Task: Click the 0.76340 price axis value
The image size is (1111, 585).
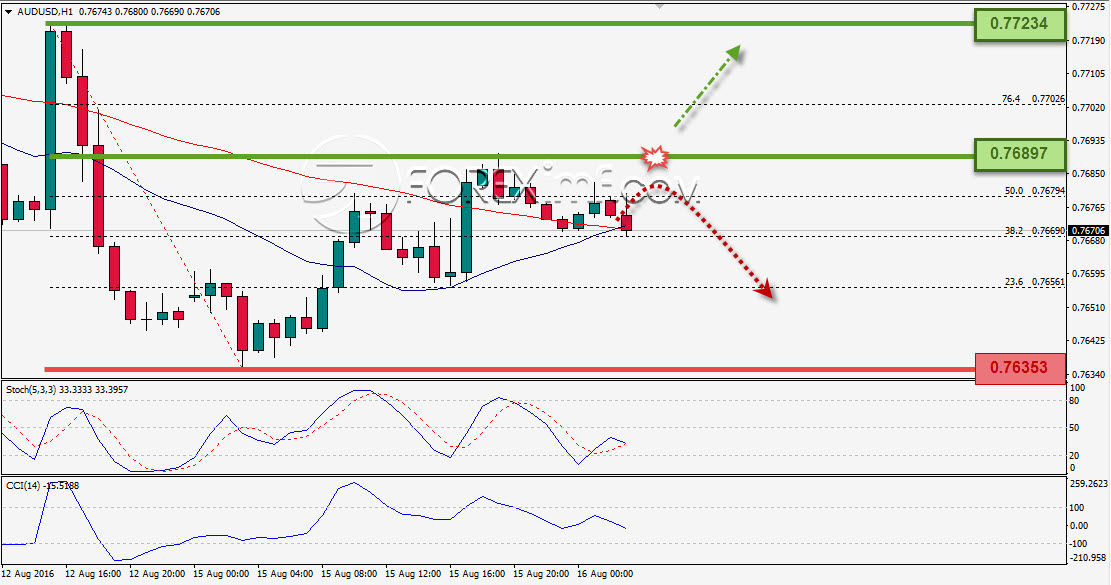Action: [1089, 374]
